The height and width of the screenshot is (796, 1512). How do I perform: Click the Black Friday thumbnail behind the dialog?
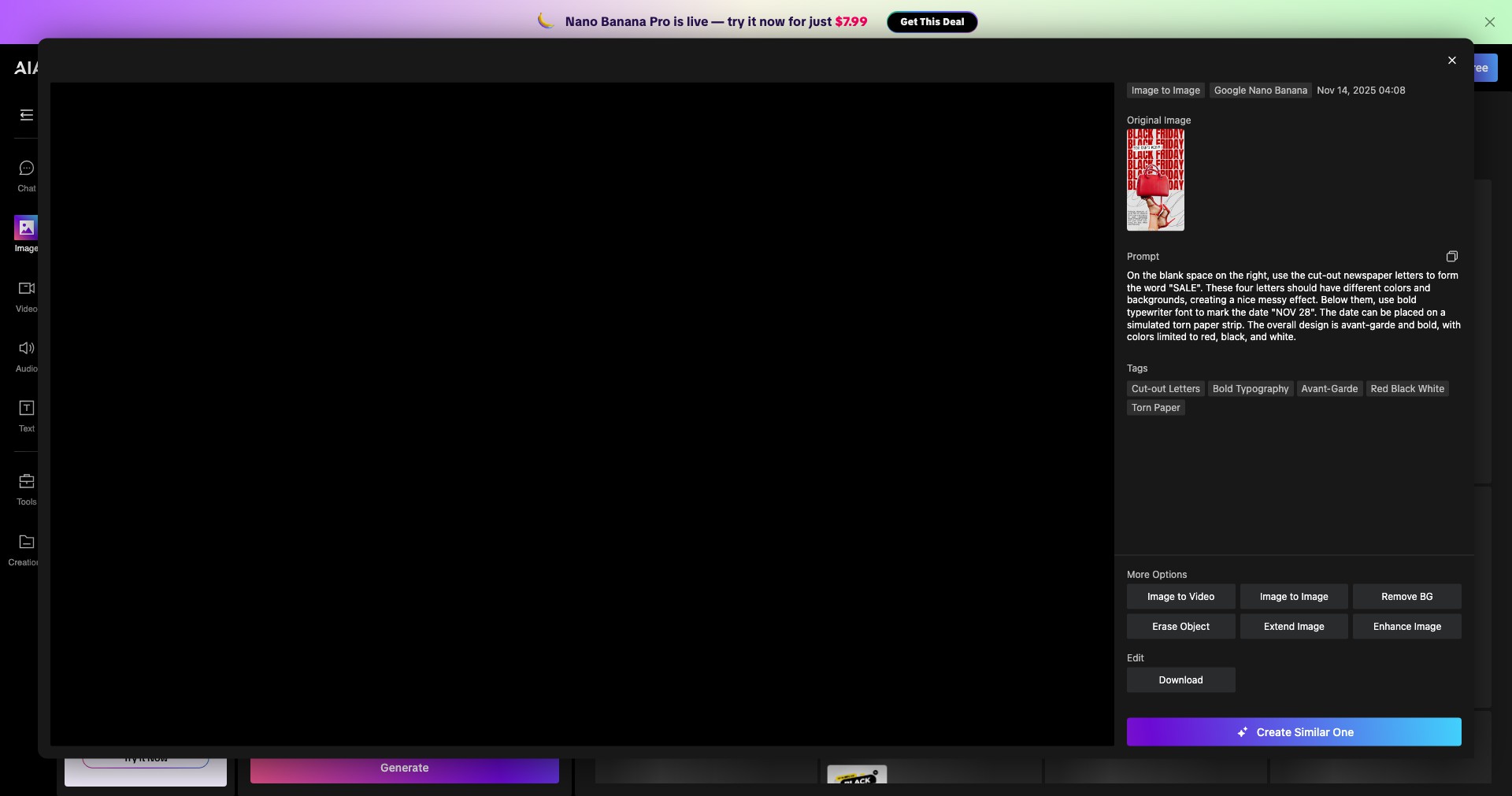857,775
